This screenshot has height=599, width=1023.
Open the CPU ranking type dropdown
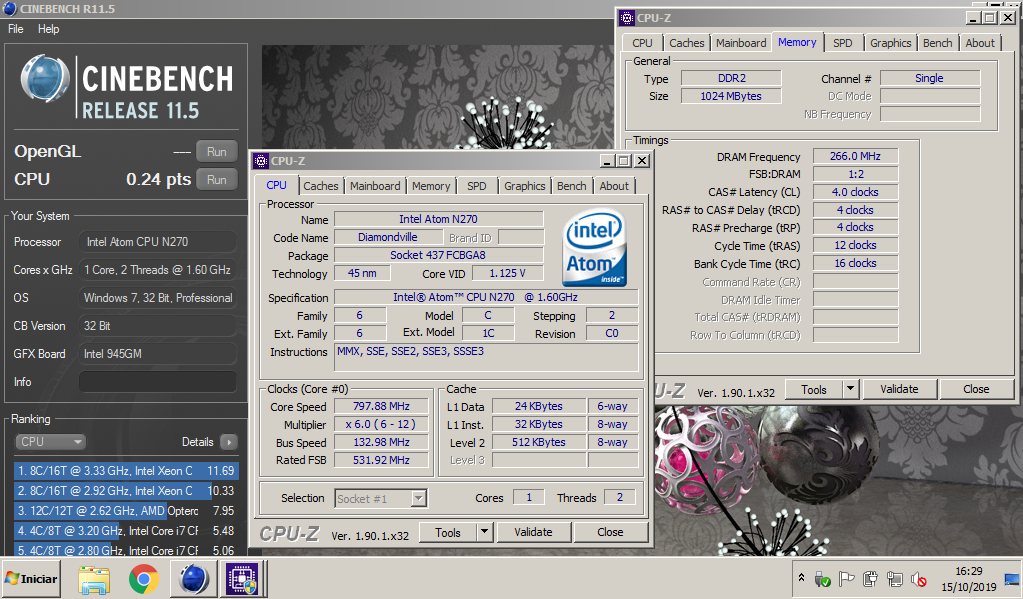point(50,442)
